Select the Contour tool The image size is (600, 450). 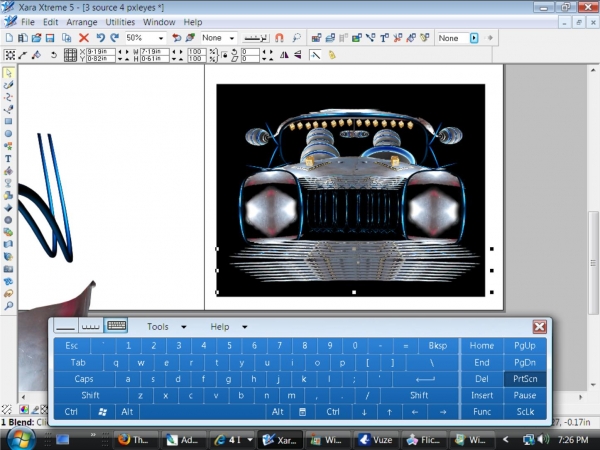click(8, 220)
